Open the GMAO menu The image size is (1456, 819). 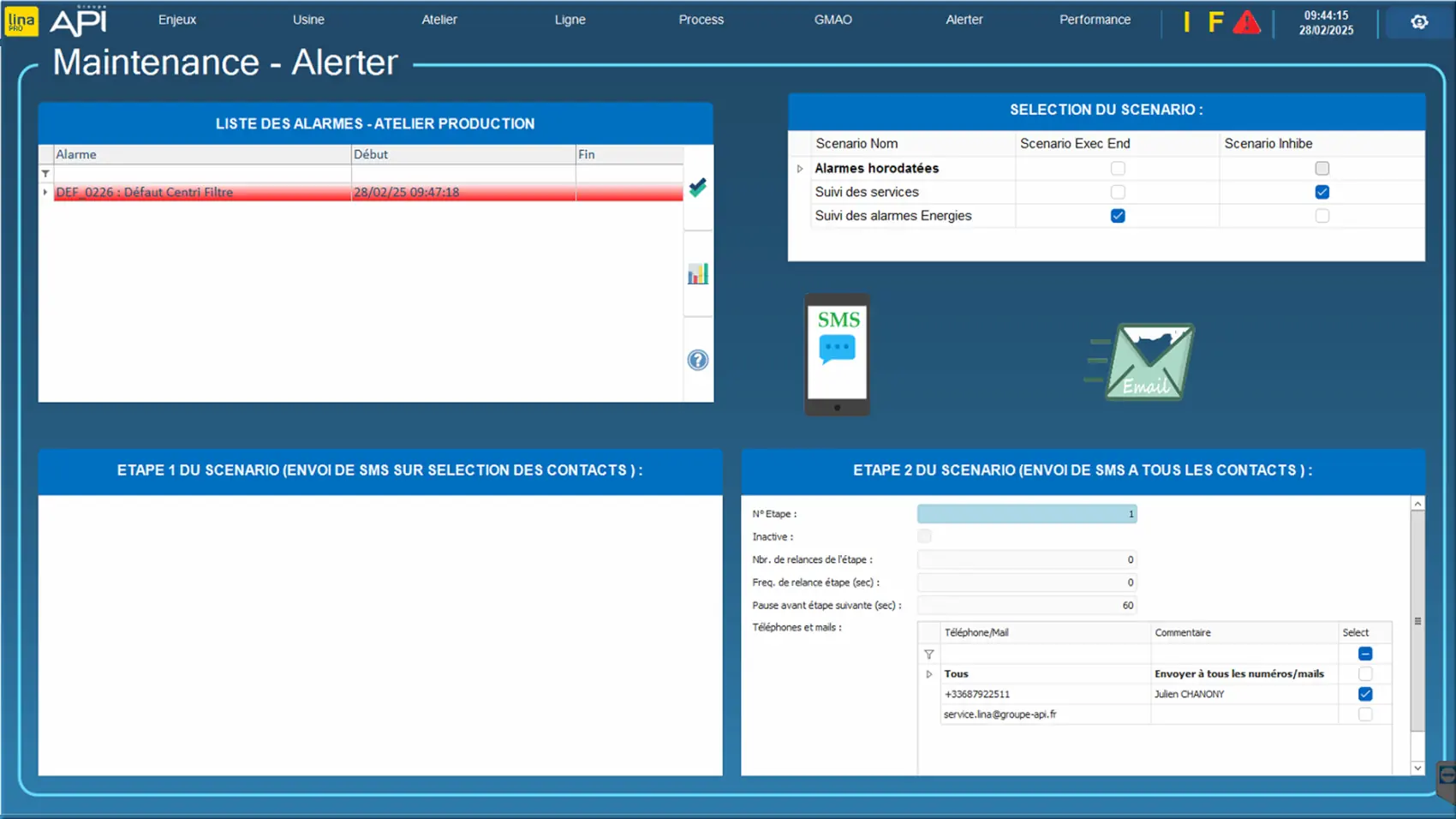[x=832, y=20]
